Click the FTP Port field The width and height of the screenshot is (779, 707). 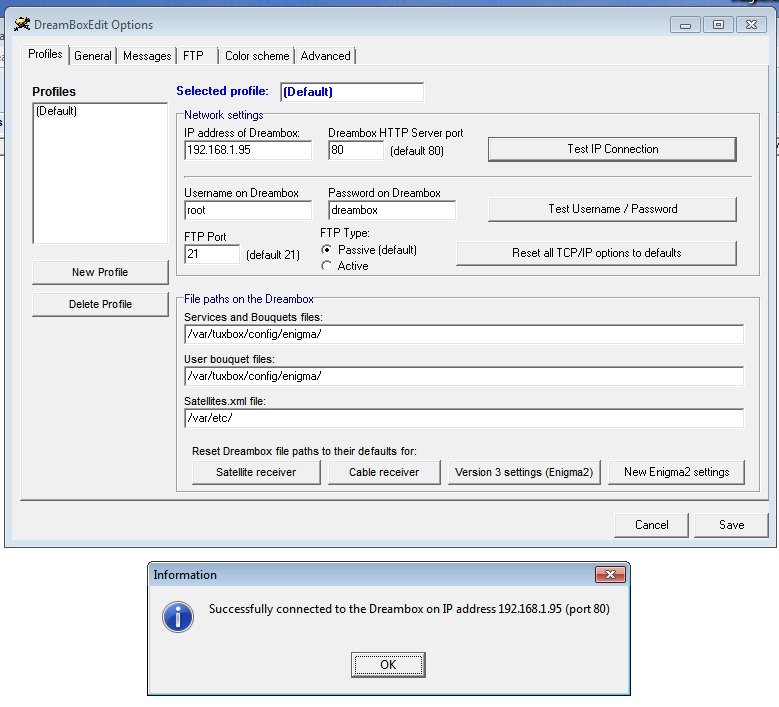tap(212, 254)
